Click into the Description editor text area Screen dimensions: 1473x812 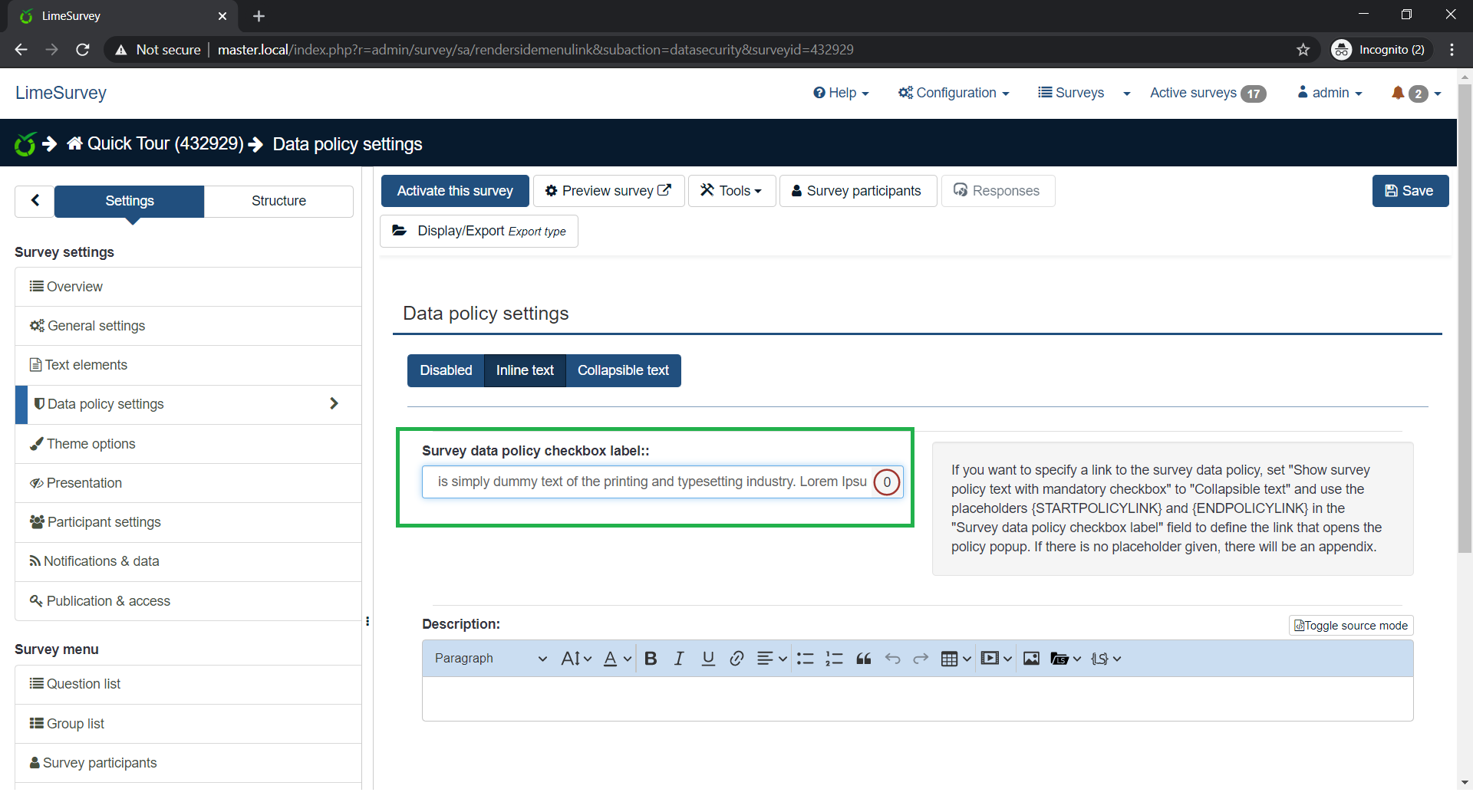(x=918, y=699)
